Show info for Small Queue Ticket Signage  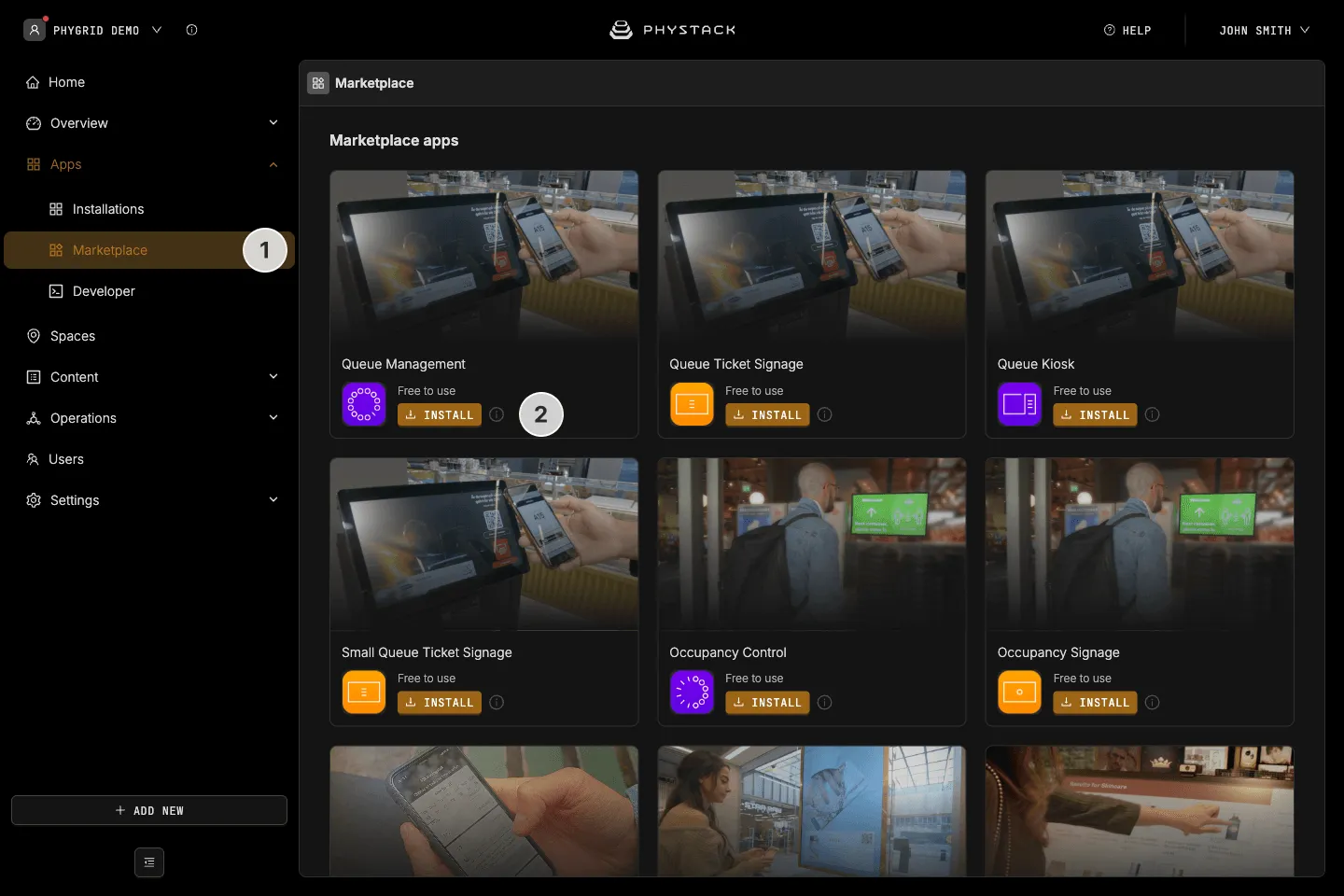[497, 703]
